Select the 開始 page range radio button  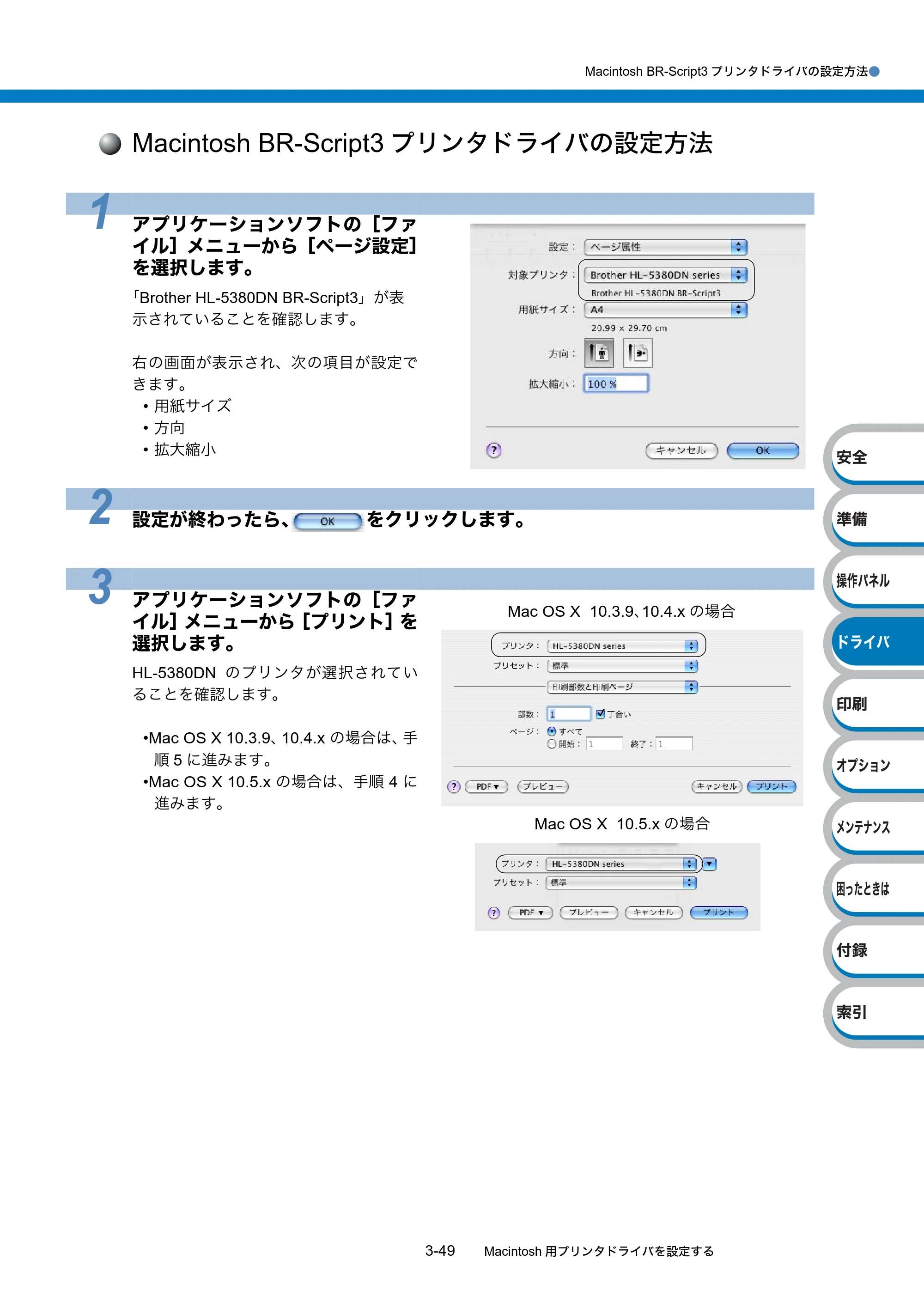552,744
